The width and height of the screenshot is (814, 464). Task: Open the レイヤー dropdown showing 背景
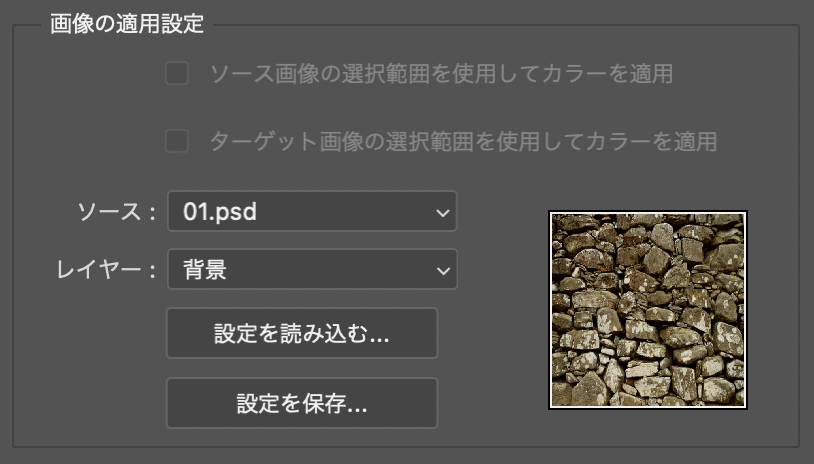(311, 269)
